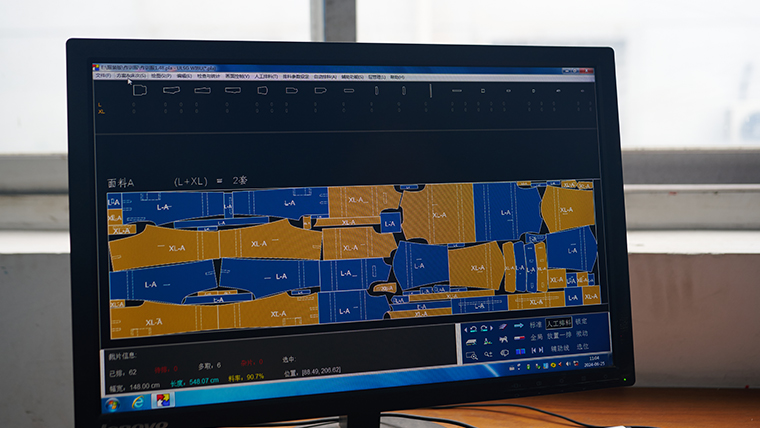Click the marker software taskbar icon with colored arrows
Image resolution: width=760 pixels, height=428 pixels.
[x=162, y=400]
